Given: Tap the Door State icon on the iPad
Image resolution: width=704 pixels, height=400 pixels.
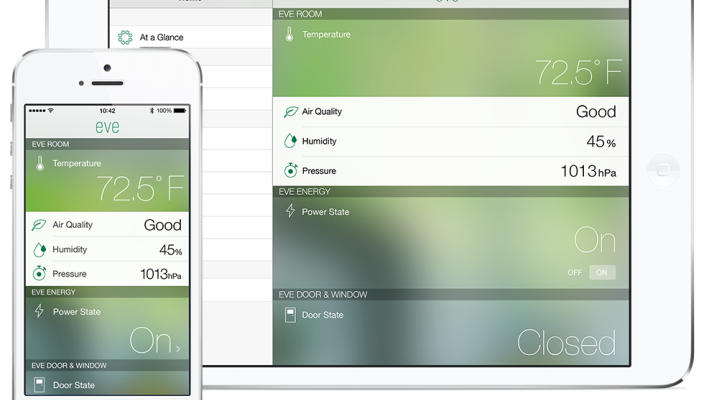Looking at the screenshot, I should coord(291,315).
